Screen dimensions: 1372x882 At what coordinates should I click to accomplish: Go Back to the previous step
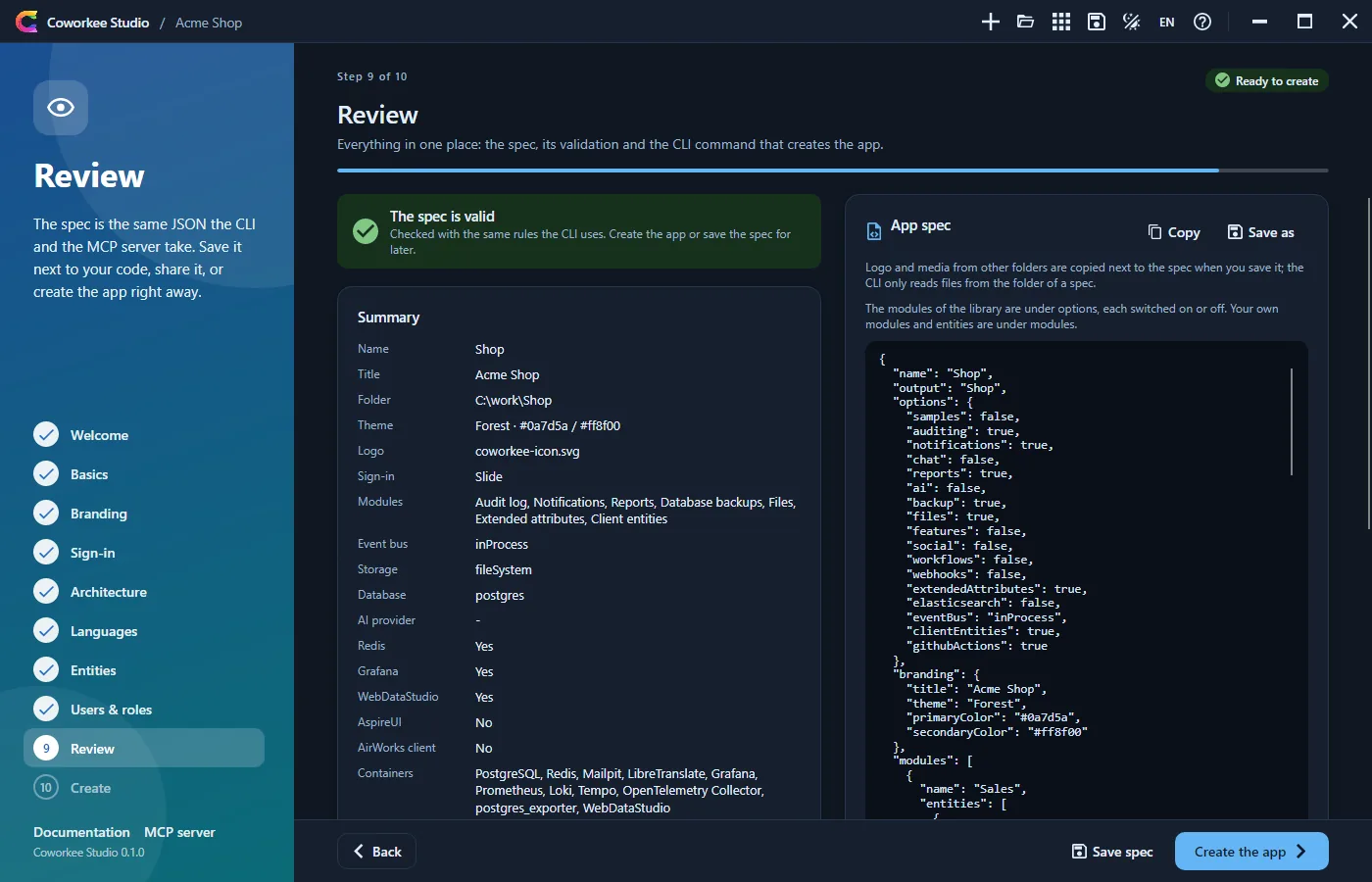tap(377, 852)
